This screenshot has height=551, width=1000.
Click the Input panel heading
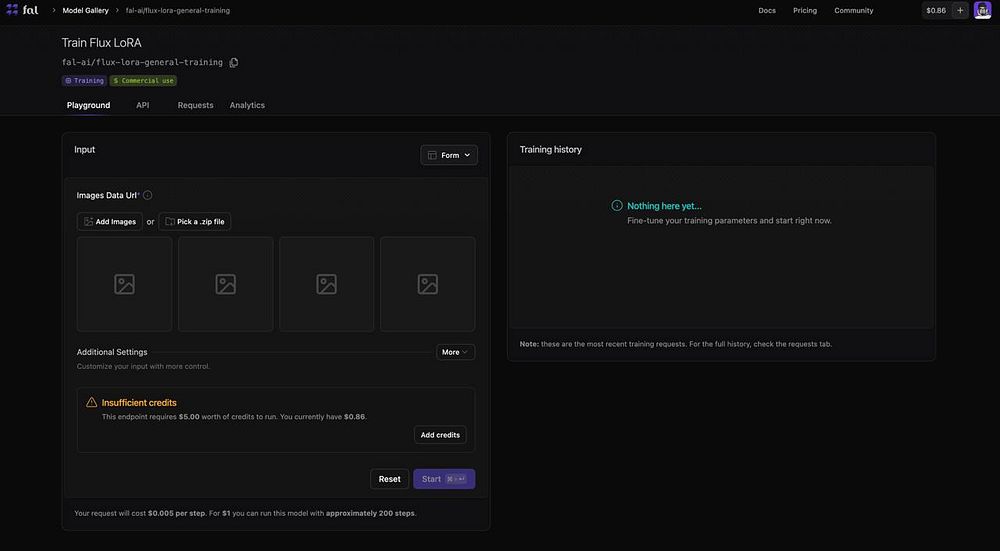[84, 149]
